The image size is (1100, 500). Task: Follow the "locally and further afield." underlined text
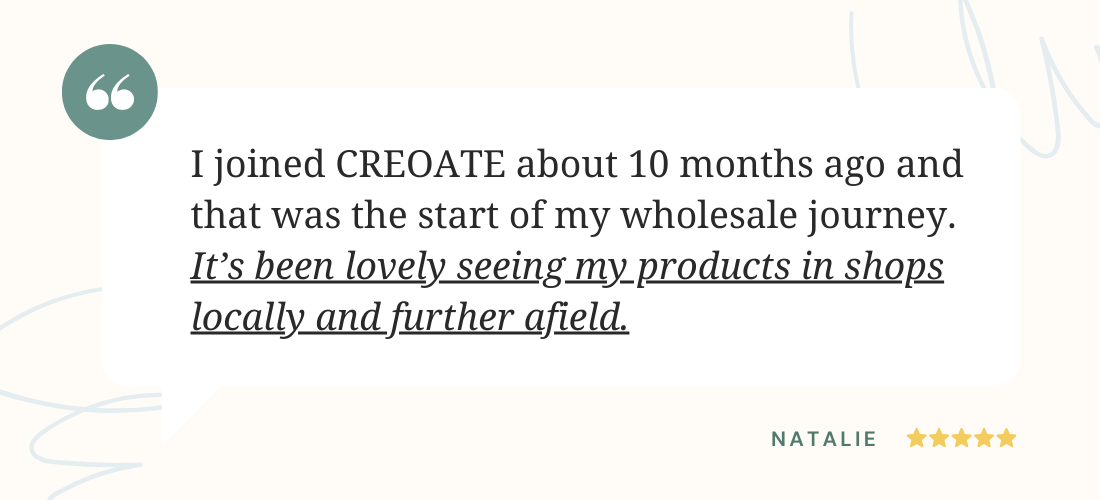(x=410, y=318)
